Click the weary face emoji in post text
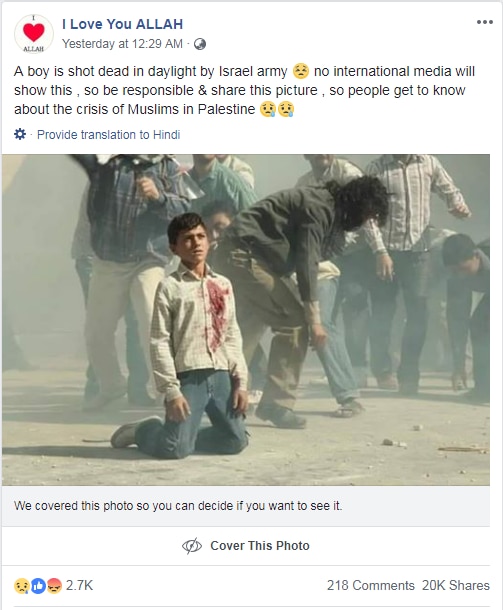This screenshot has width=503, height=610. pyautogui.click(x=300, y=71)
